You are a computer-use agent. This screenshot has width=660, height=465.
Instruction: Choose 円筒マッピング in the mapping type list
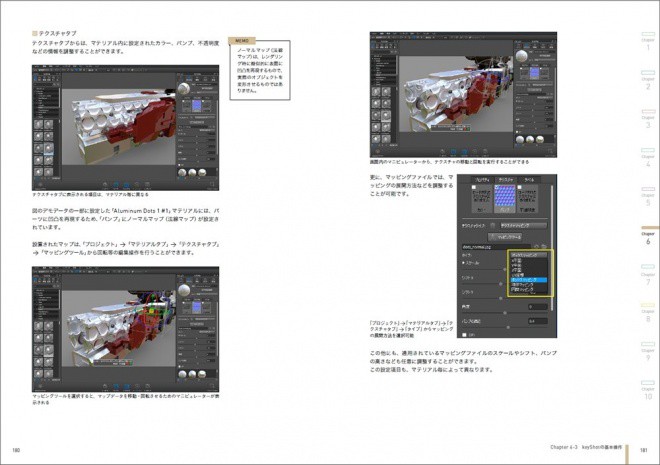[x=529, y=290]
